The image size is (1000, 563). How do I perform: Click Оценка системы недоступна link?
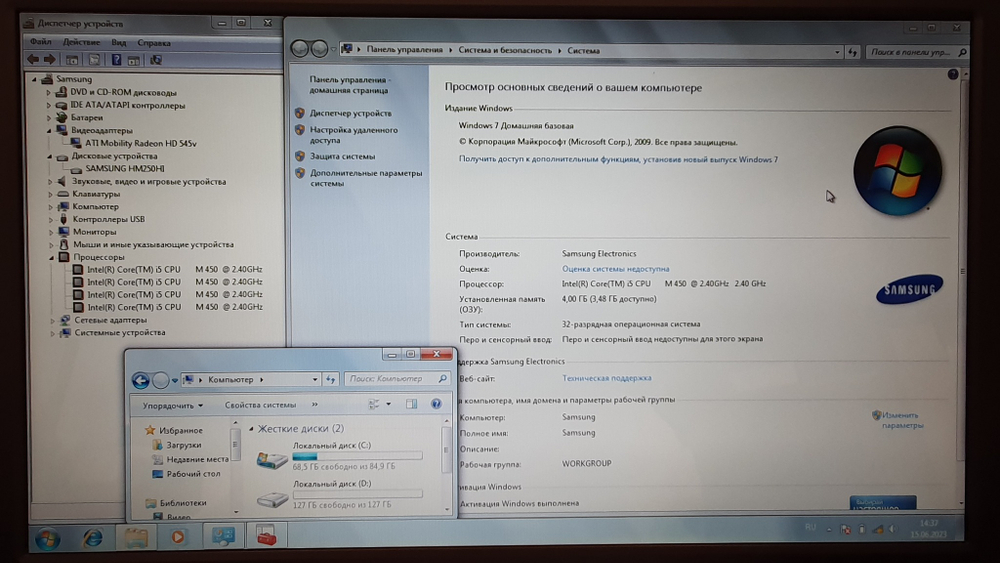click(615, 269)
